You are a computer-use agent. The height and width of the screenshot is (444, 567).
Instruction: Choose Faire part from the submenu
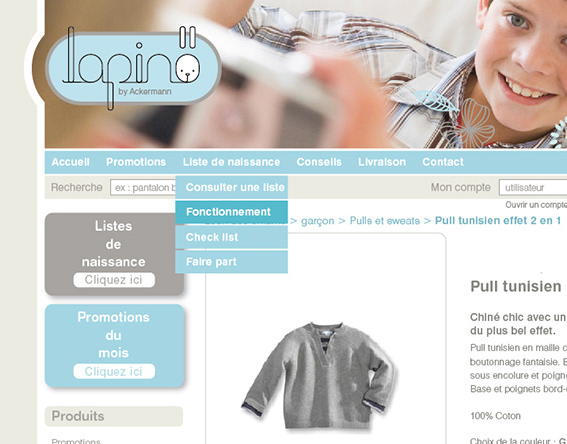[231, 262]
